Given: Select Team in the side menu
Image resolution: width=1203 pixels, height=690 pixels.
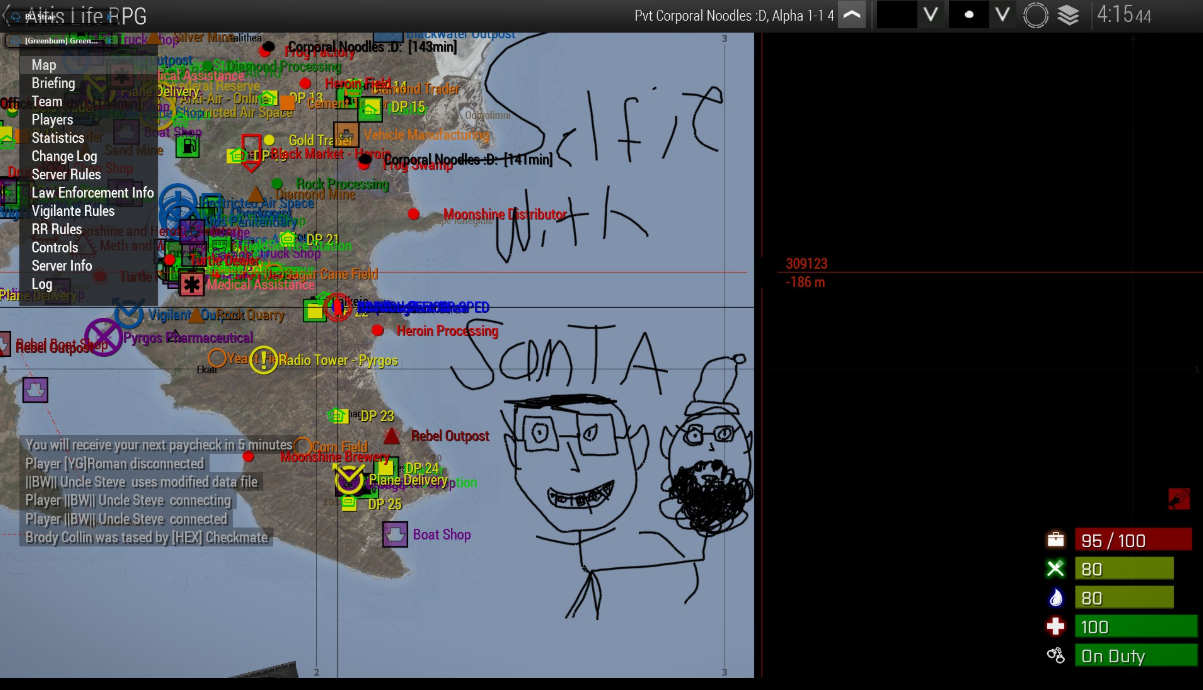Looking at the screenshot, I should 88,101.
